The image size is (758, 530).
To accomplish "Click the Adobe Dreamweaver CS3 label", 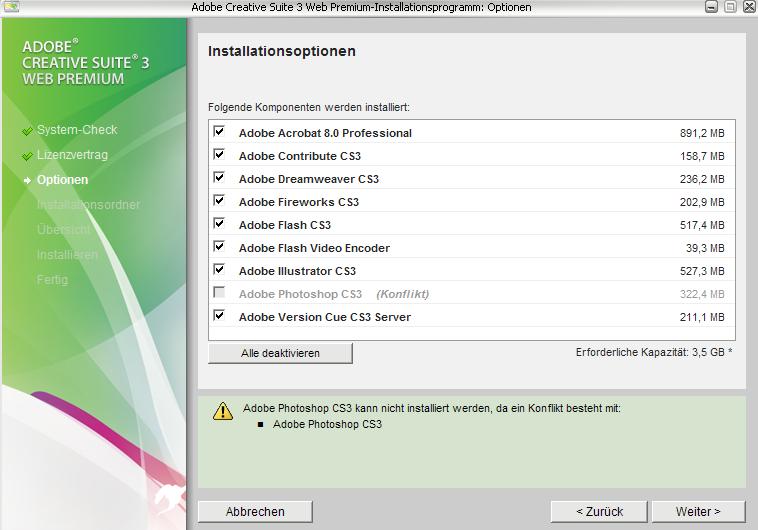I will point(309,179).
